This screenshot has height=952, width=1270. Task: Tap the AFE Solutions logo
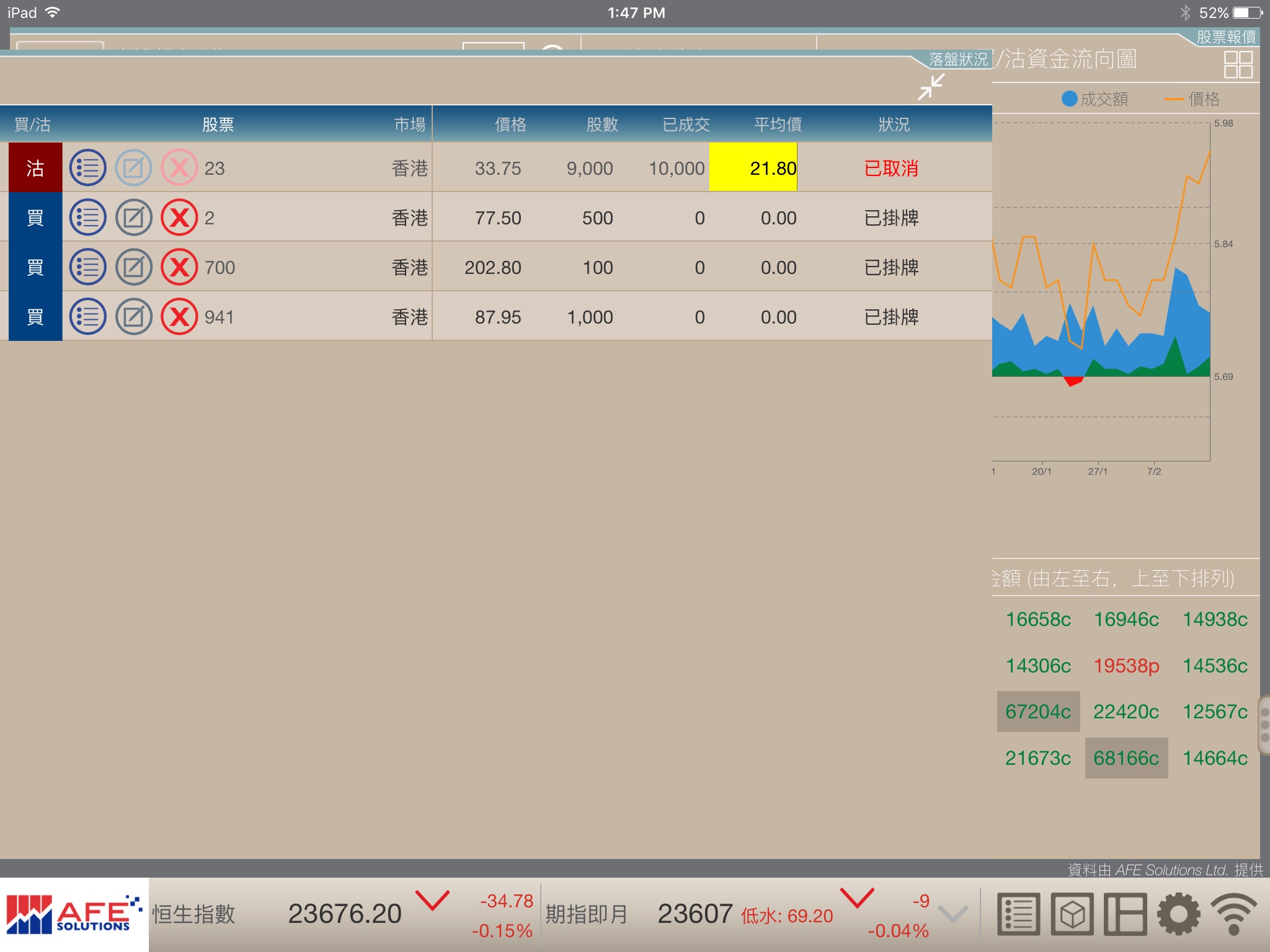point(74,915)
